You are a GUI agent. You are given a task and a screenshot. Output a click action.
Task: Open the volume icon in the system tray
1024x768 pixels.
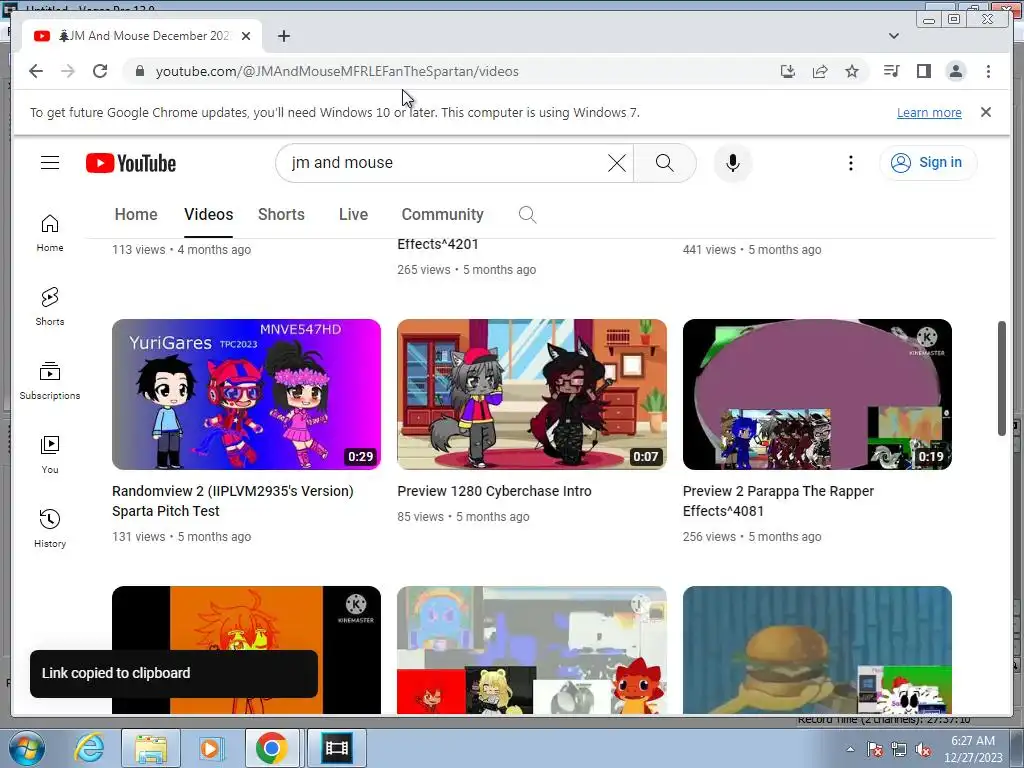tap(923, 750)
